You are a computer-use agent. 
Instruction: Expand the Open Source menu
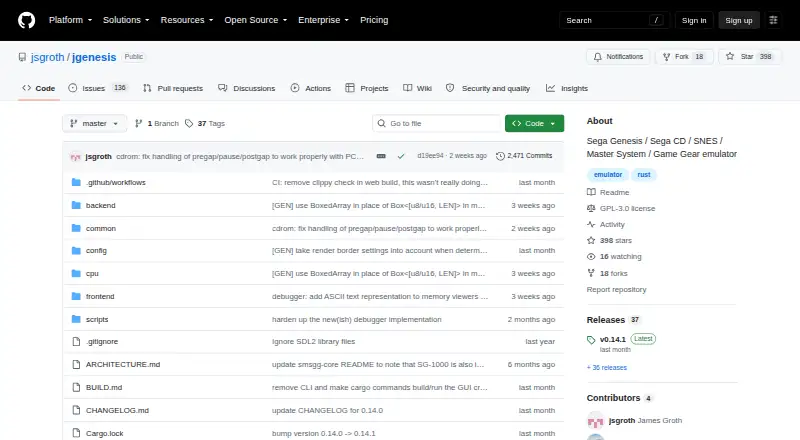pos(256,20)
